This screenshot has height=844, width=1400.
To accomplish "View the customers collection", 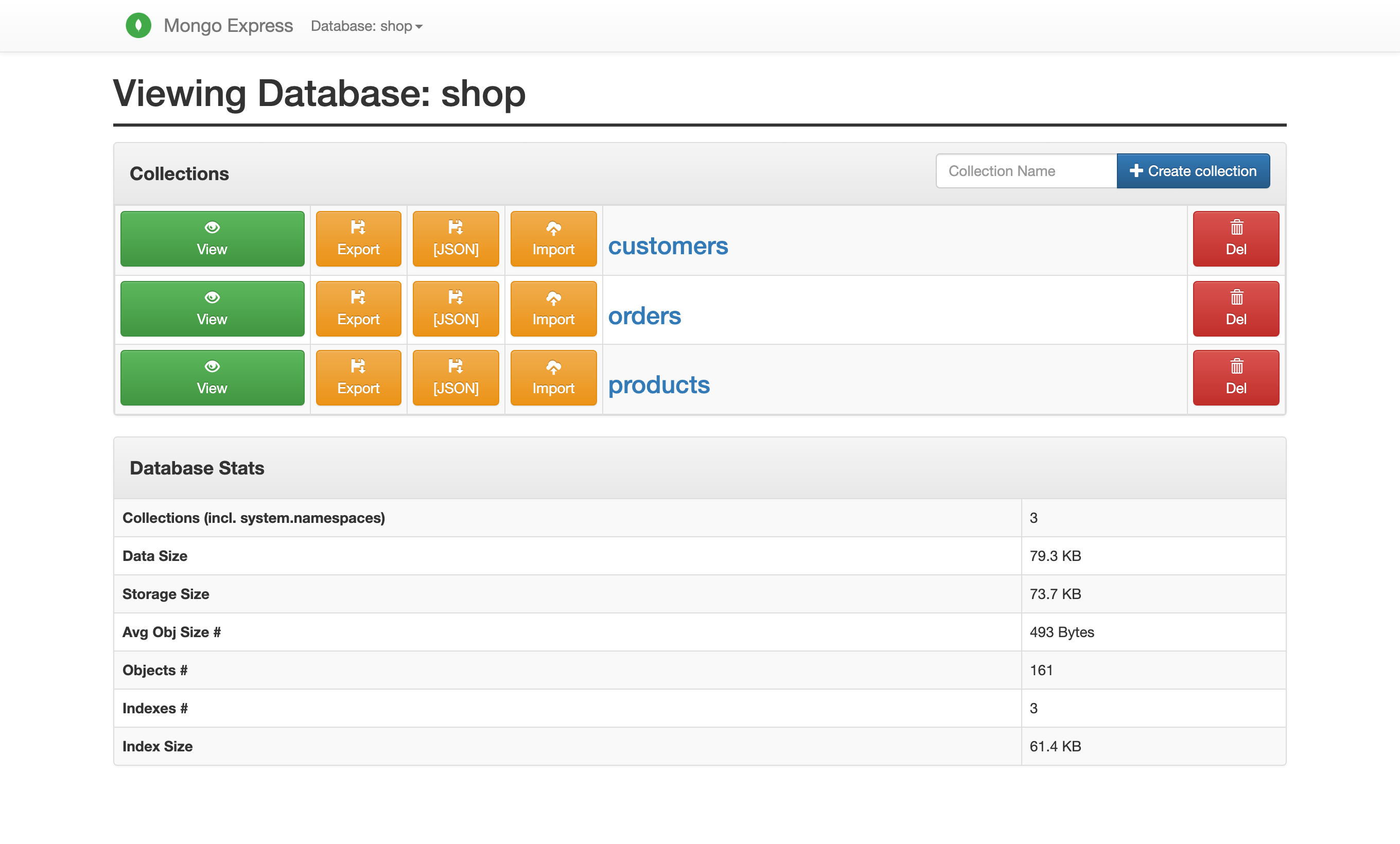I will point(212,239).
